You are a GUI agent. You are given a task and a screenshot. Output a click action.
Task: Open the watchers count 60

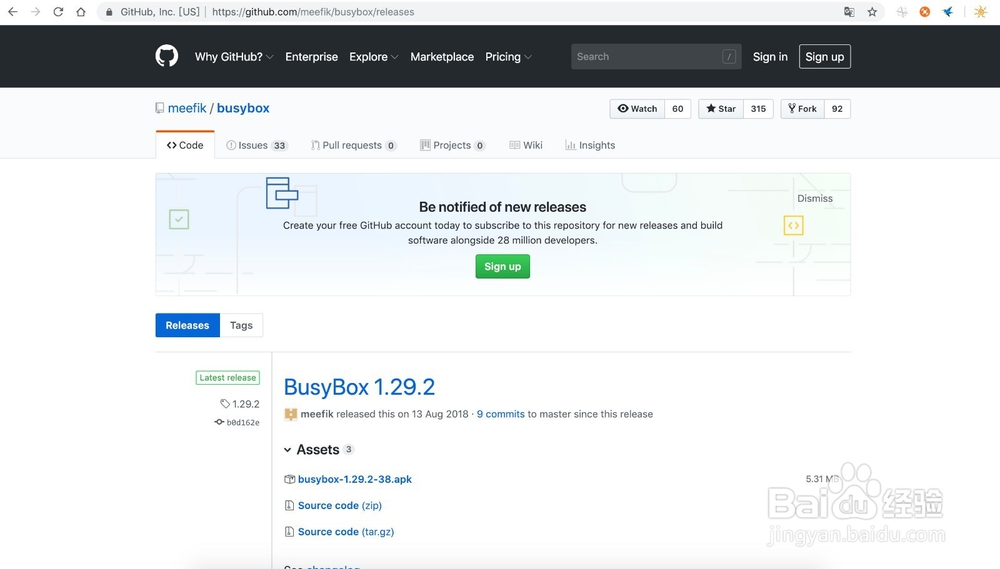click(x=678, y=108)
